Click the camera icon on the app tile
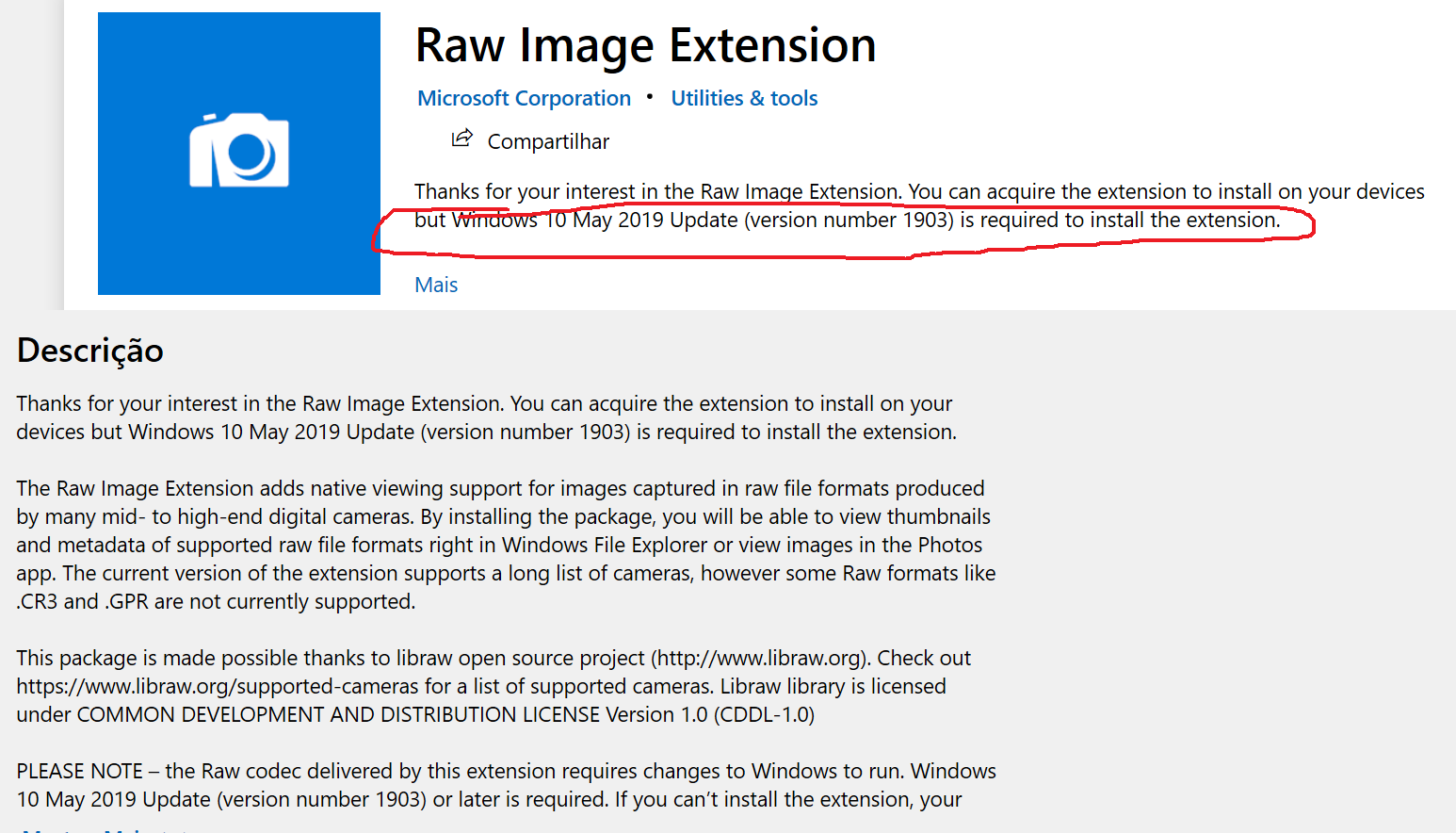 [x=239, y=151]
